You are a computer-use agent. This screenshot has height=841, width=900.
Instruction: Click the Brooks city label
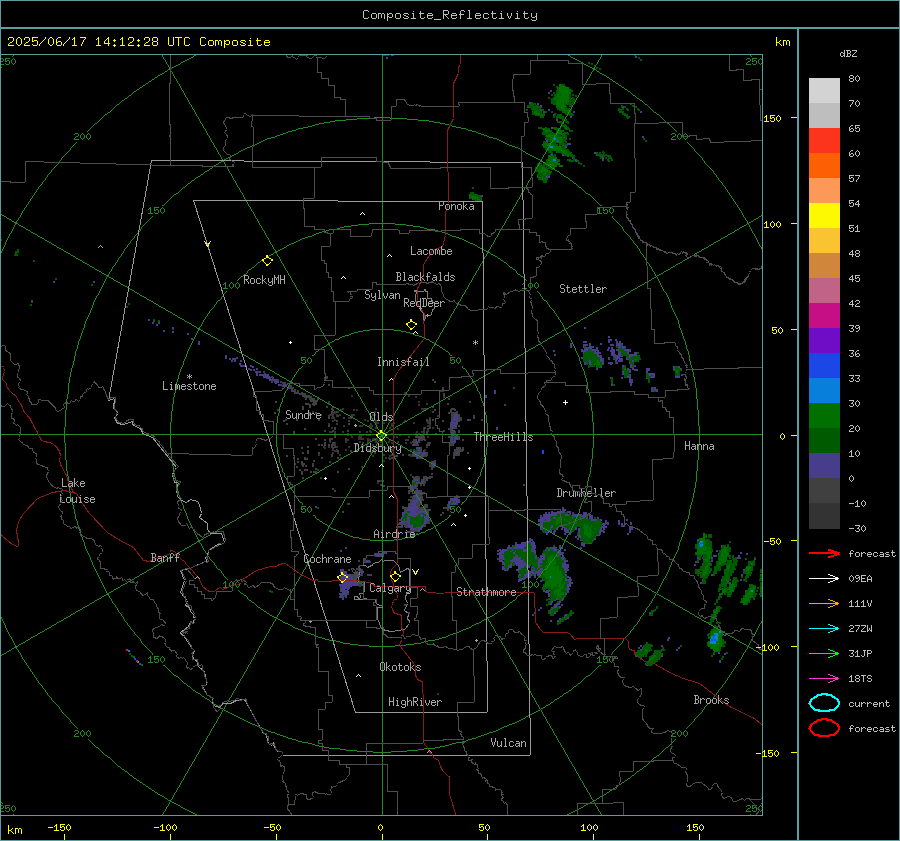711,700
